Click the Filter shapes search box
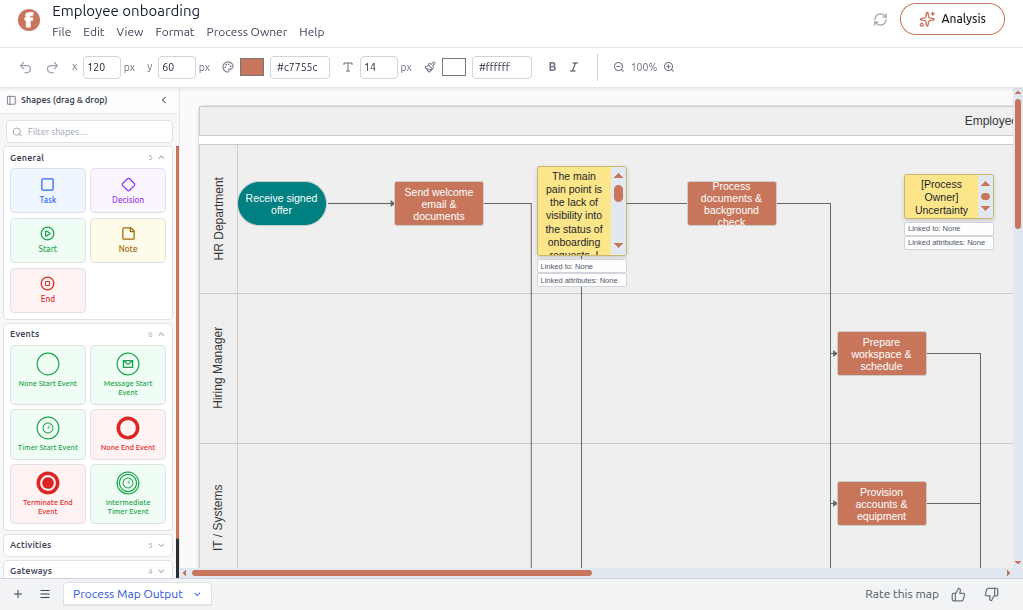 89,131
